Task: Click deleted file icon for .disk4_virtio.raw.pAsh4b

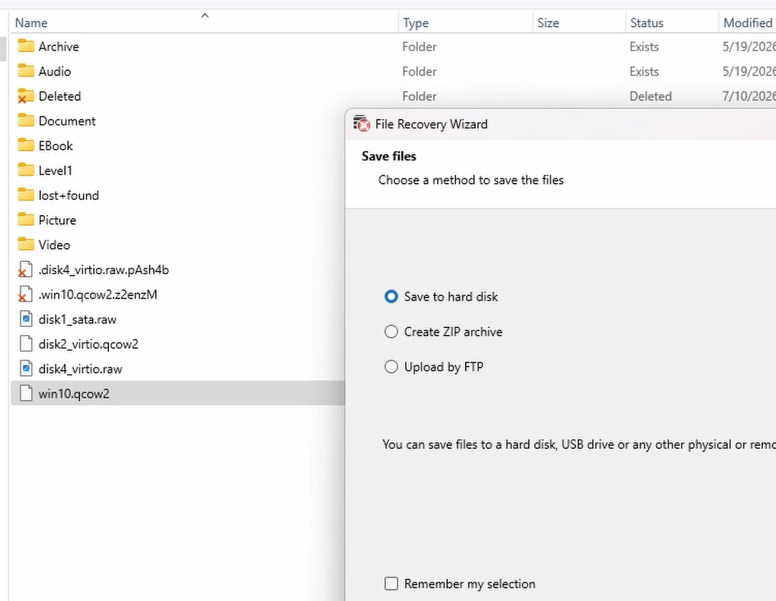Action: point(26,269)
